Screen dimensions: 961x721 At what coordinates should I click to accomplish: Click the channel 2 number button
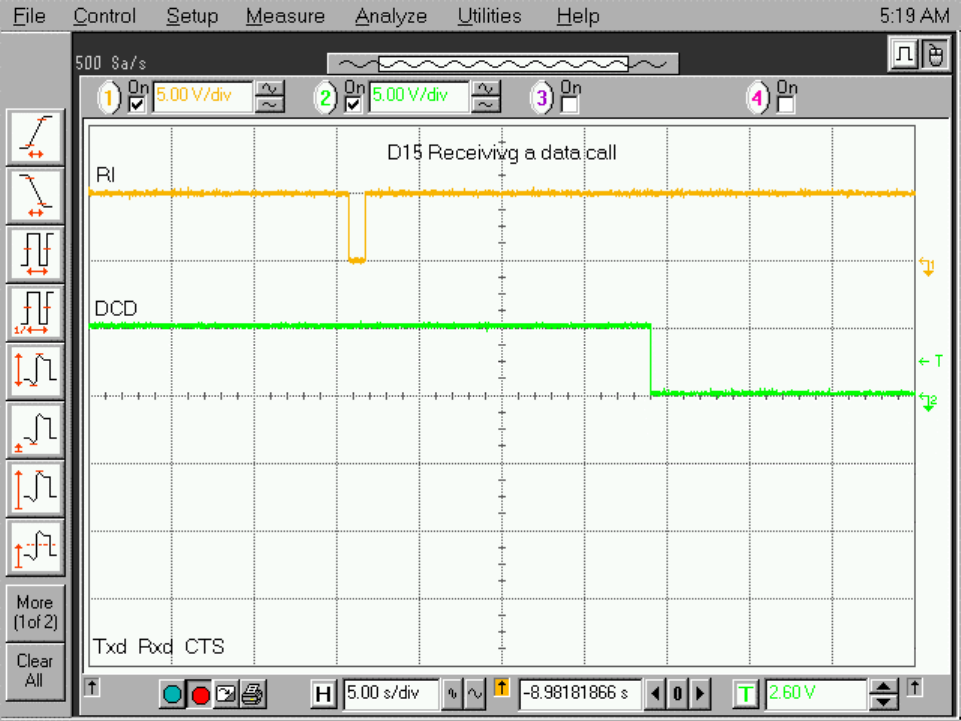[x=325, y=97]
